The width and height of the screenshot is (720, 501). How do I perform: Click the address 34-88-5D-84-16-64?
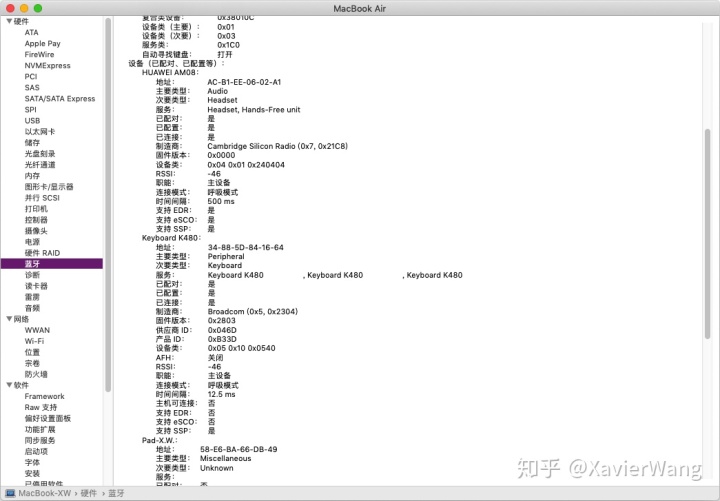246,247
